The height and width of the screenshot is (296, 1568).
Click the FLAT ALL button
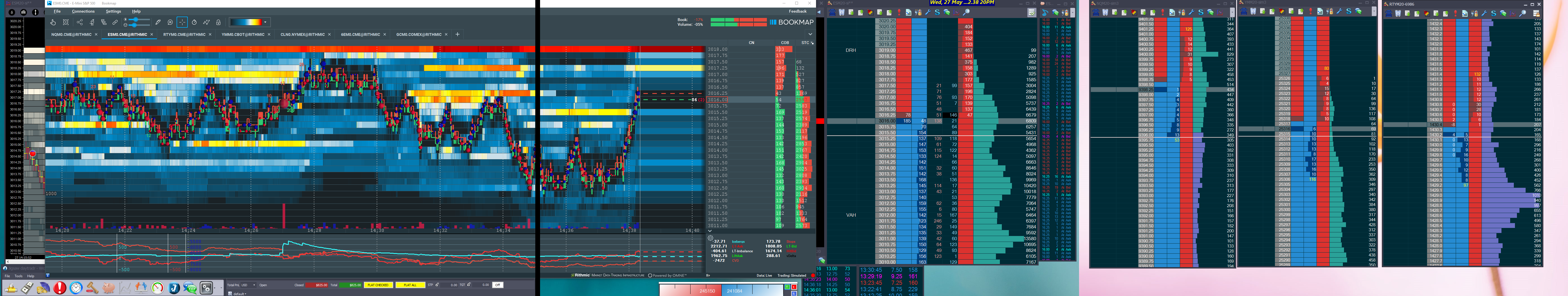[410, 285]
